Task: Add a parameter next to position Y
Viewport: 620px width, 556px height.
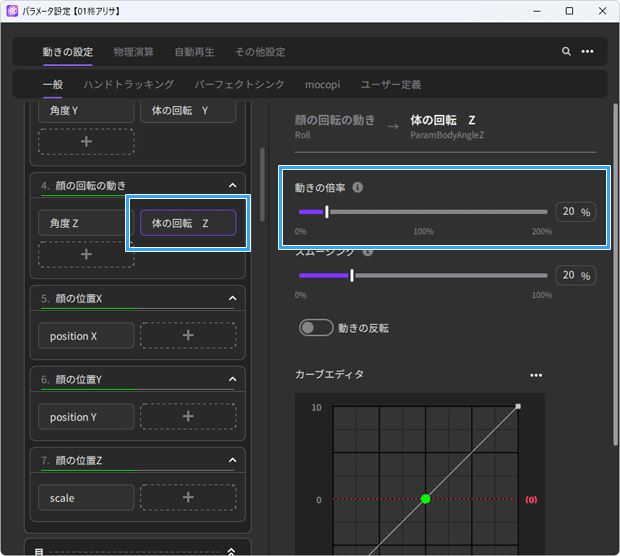Action: pyautogui.click(x=188, y=416)
